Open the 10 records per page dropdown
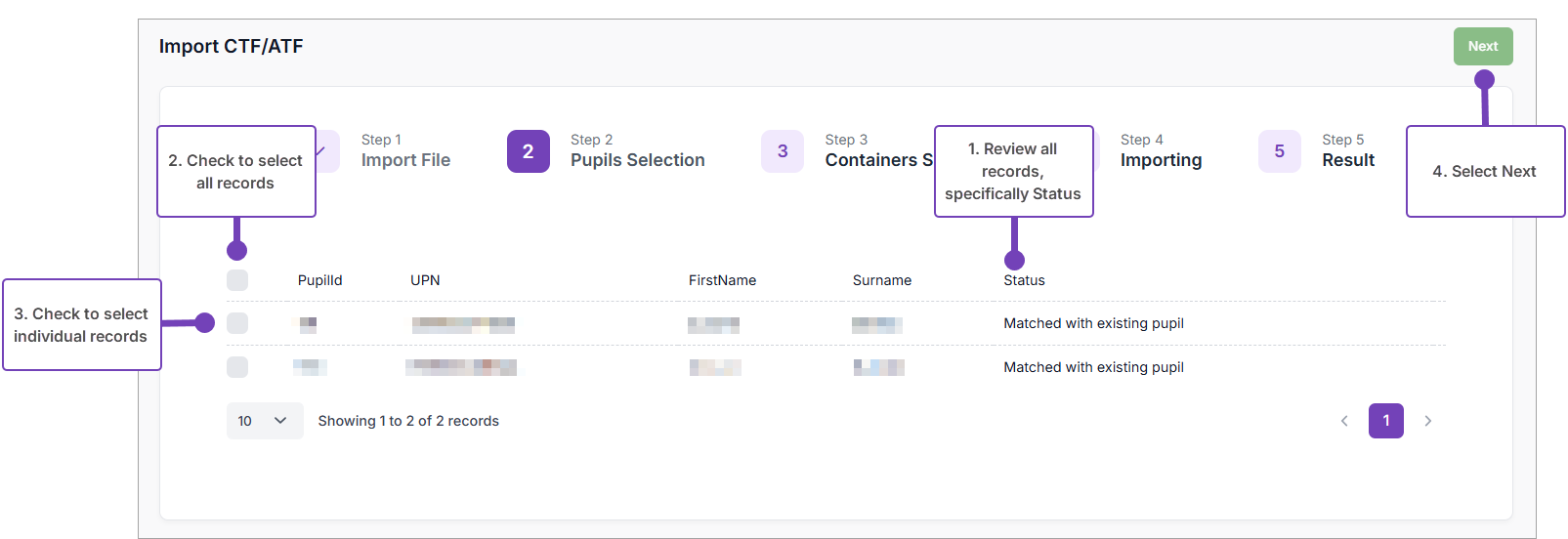The image size is (1568, 539). 264,421
